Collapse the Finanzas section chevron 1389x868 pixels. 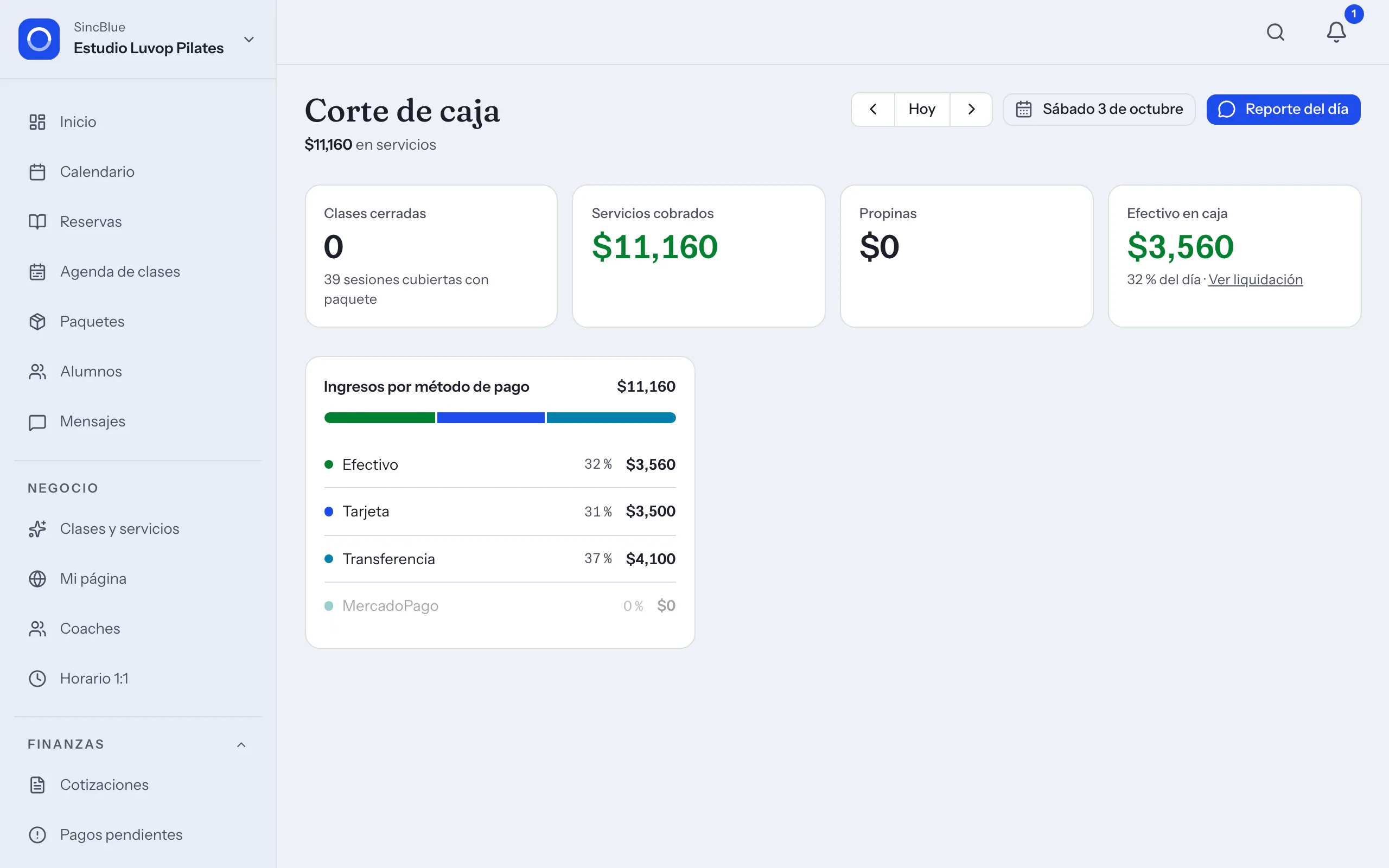(x=241, y=744)
